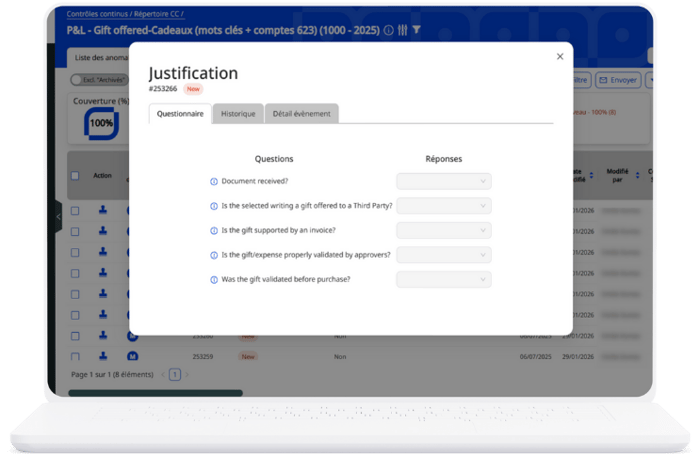This screenshot has height=455, width=700.
Task: Click info icon beside "validated before purchase" question
Action: coord(214,279)
